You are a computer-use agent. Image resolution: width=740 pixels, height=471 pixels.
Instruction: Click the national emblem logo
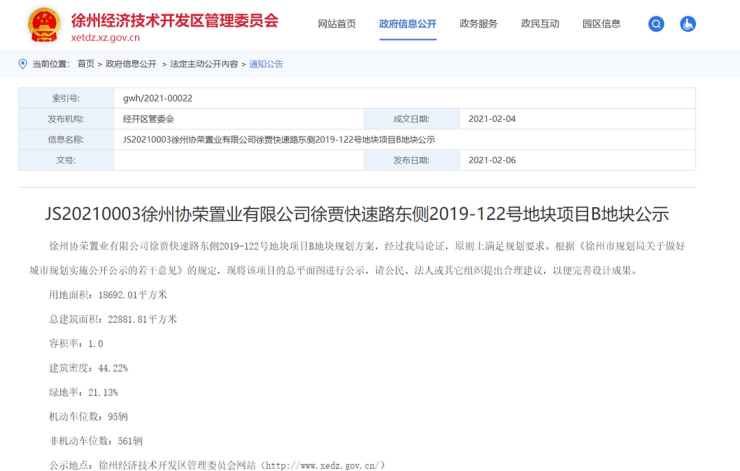click(x=44, y=25)
